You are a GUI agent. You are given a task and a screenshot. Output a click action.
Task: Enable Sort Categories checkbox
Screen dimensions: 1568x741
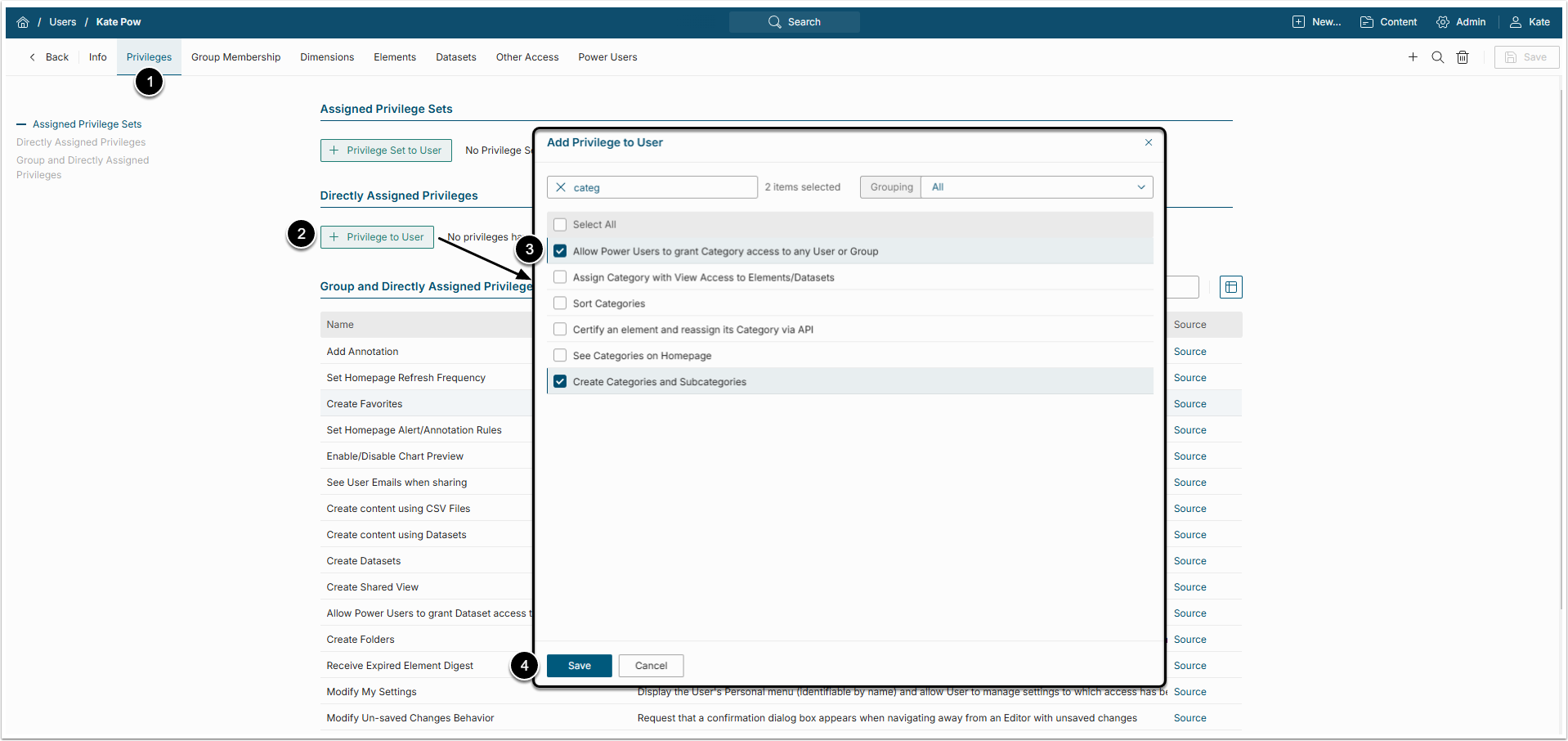[560, 303]
